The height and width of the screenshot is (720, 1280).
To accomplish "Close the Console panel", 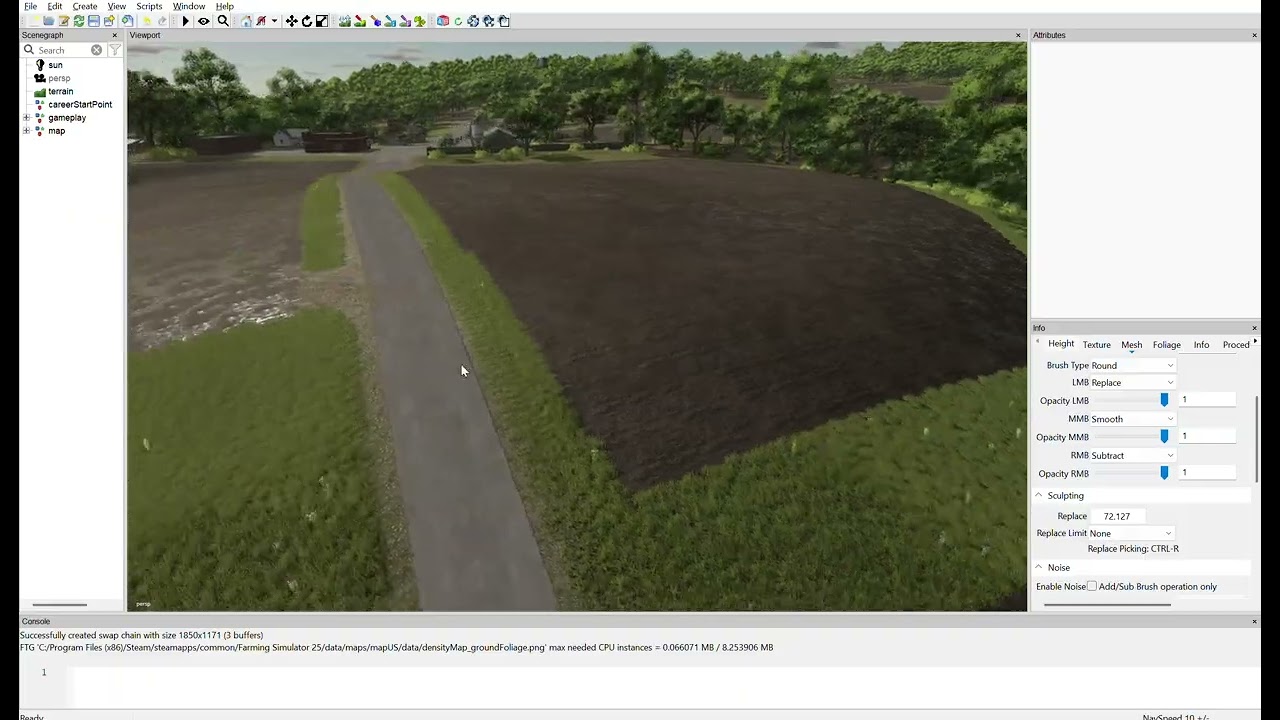I will click(x=1254, y=622).
